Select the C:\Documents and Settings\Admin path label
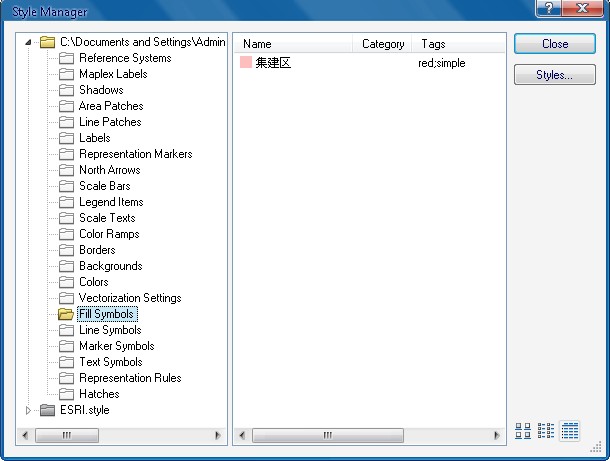 click(143, 42)
